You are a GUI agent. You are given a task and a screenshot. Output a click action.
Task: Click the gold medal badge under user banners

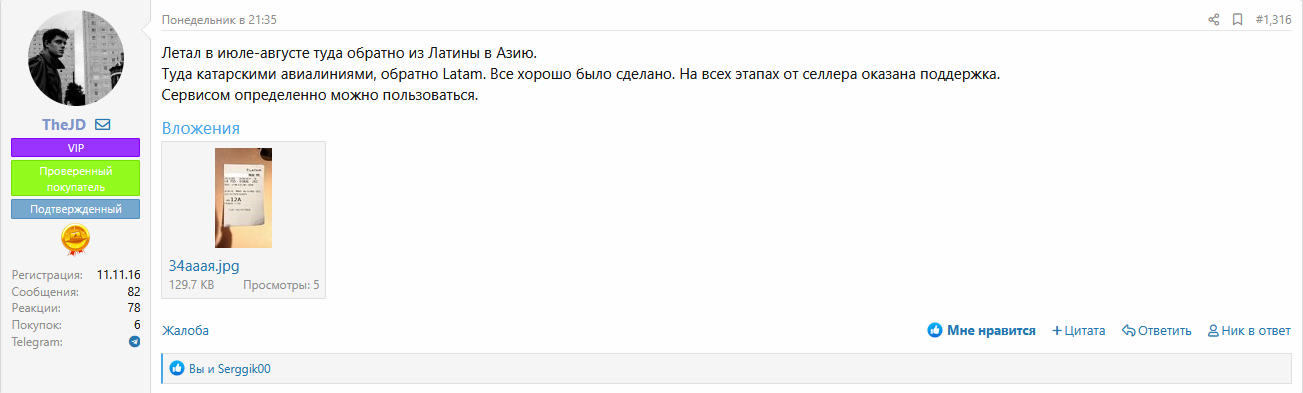pos(75,240)
